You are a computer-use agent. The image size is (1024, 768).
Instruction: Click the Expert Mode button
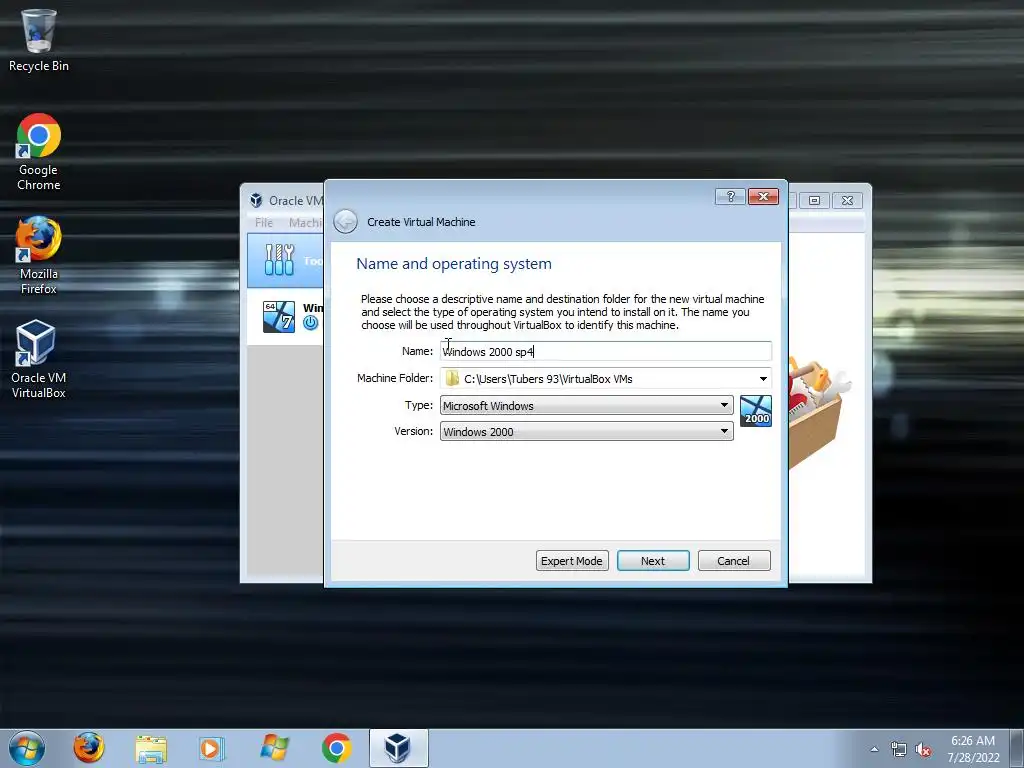point(572,561)
